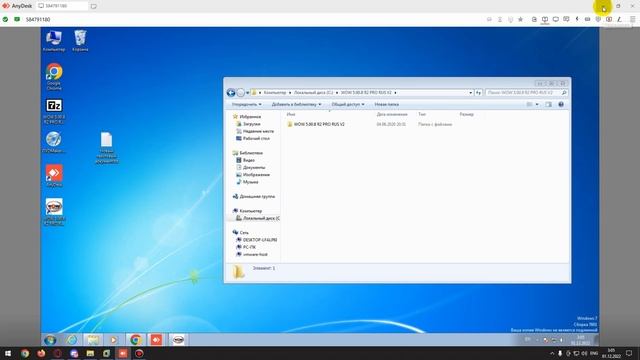
Task: Sort by Имя column header
Action: pyautogui.click(x=291, y=114)
